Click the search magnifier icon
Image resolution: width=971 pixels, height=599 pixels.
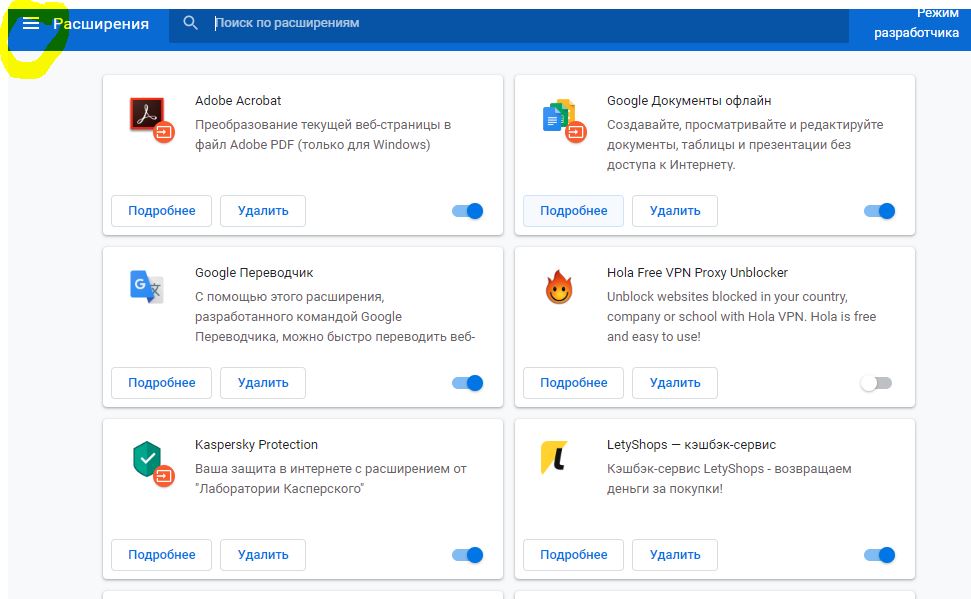190,23
